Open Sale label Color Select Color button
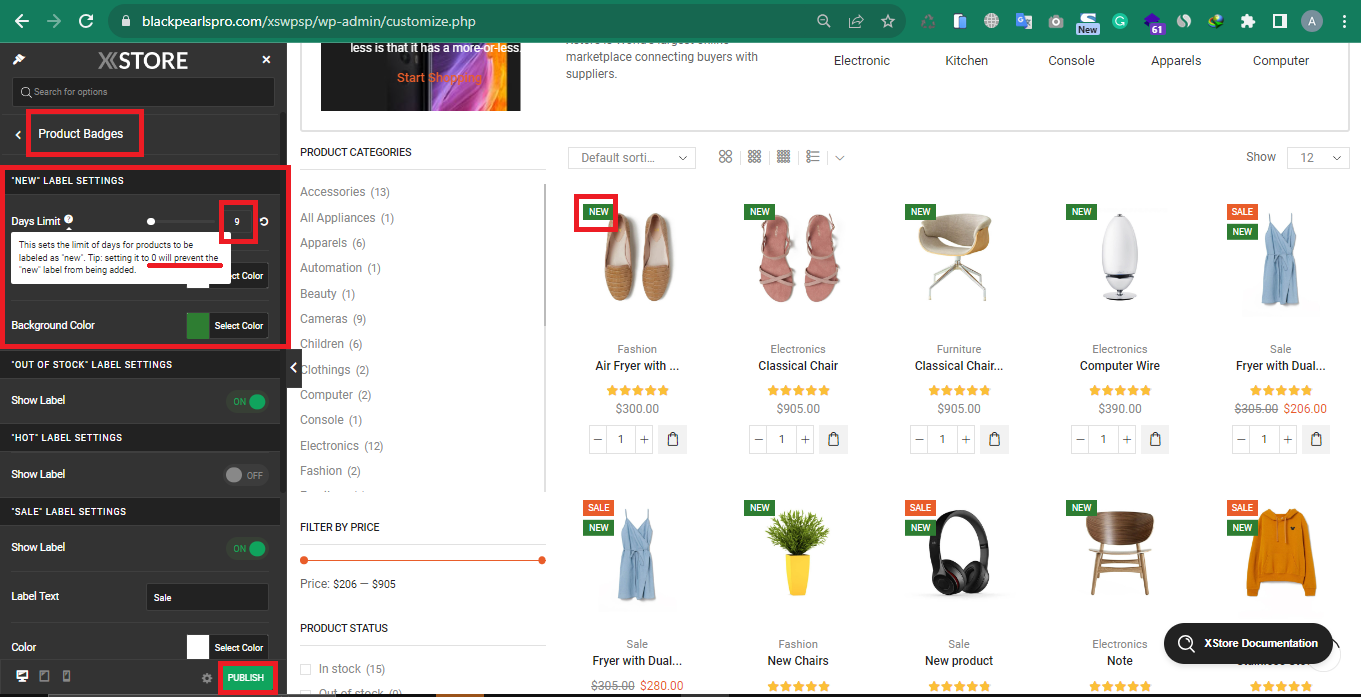 coord(239,647)
